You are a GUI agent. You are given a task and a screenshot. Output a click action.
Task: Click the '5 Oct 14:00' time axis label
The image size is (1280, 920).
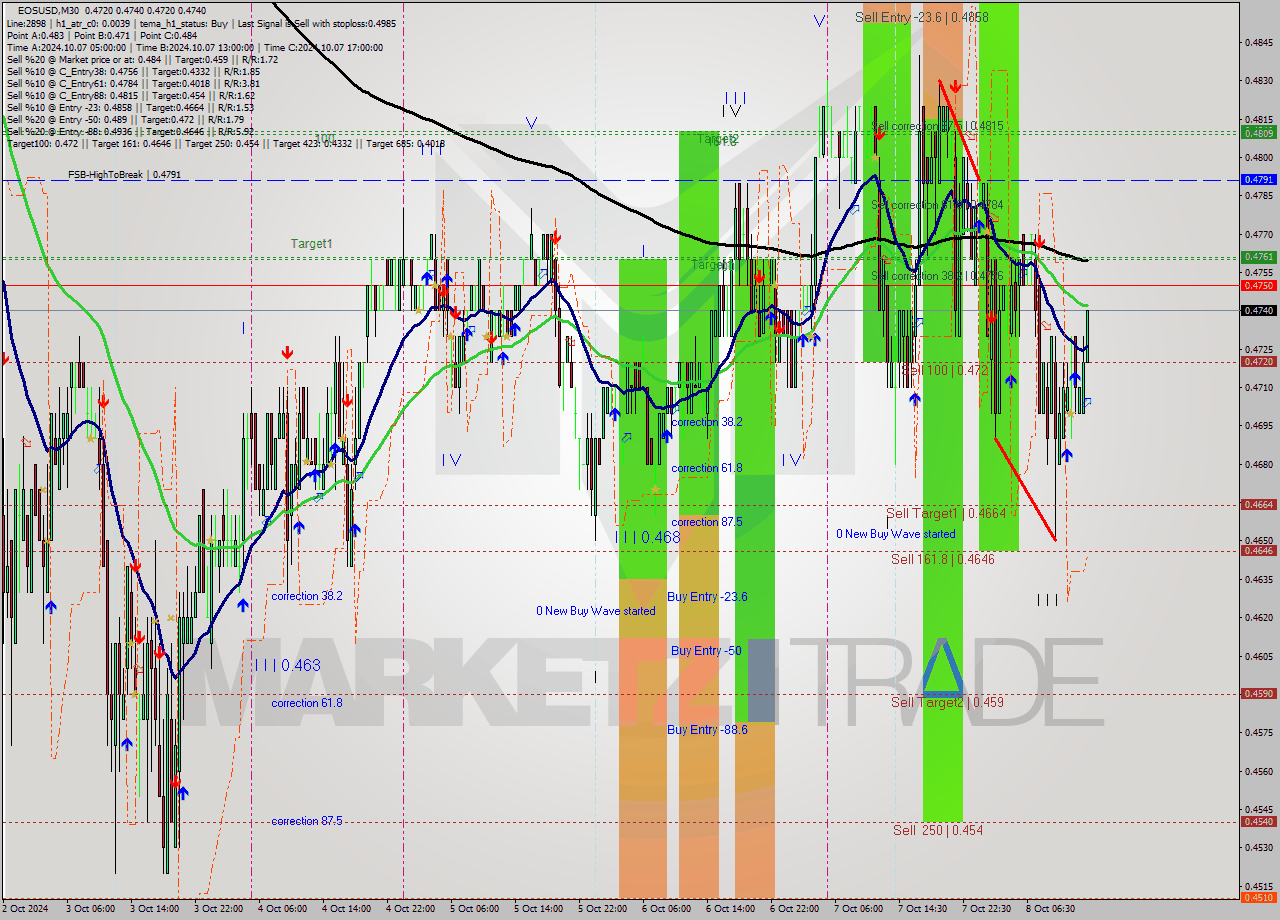pyautogui.click(x=537, y=909)
